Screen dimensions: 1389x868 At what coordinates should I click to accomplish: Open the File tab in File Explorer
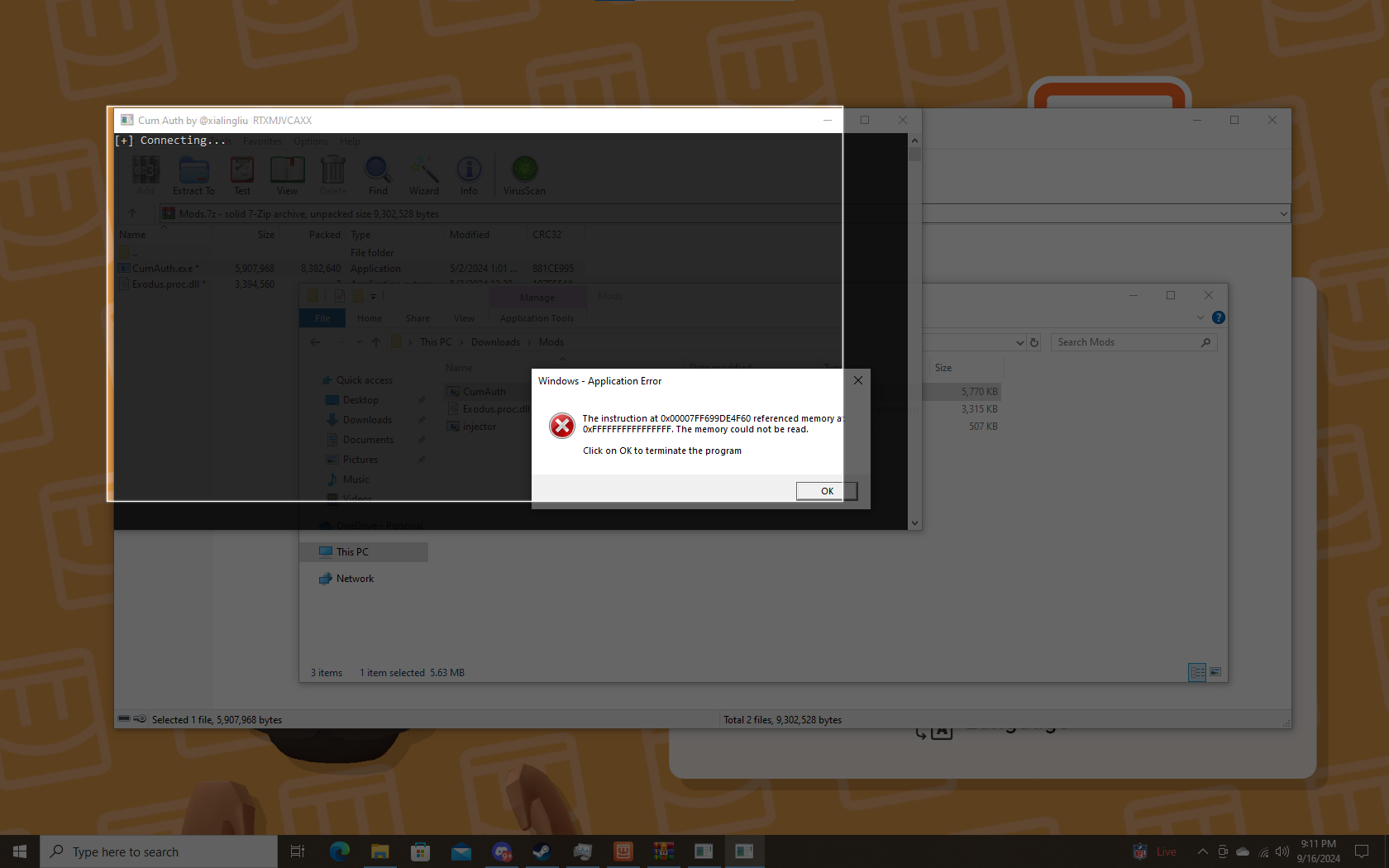(322, 318)
